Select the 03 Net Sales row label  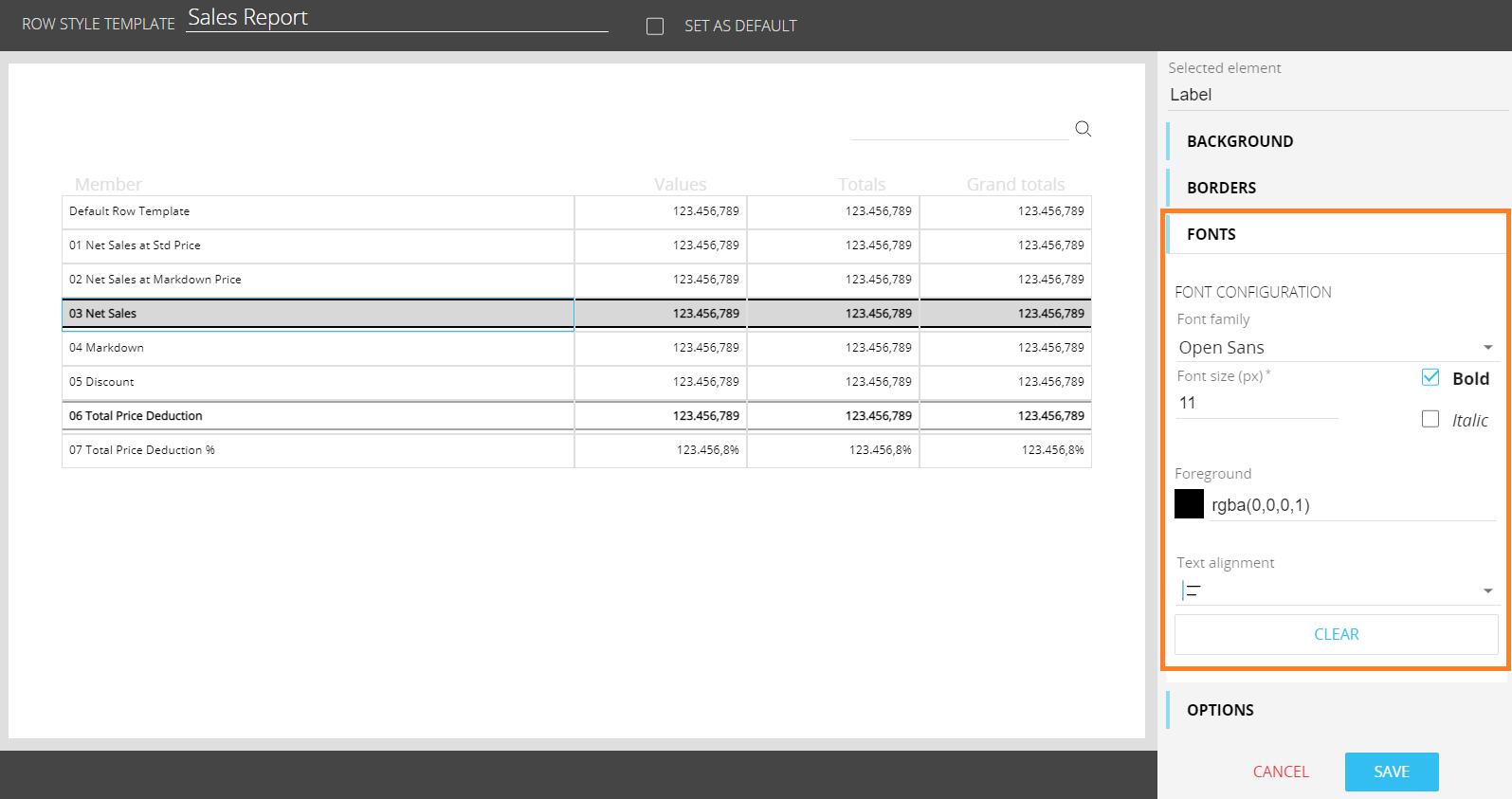tap(103, 314)
